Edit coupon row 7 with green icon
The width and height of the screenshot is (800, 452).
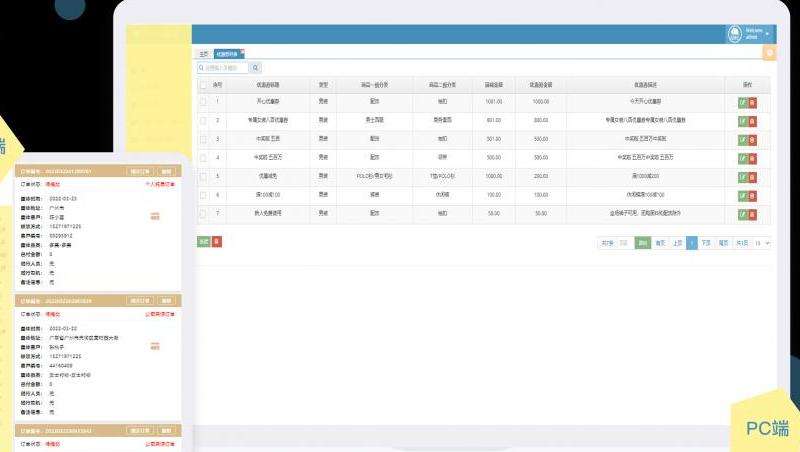(x=743, y=215)
